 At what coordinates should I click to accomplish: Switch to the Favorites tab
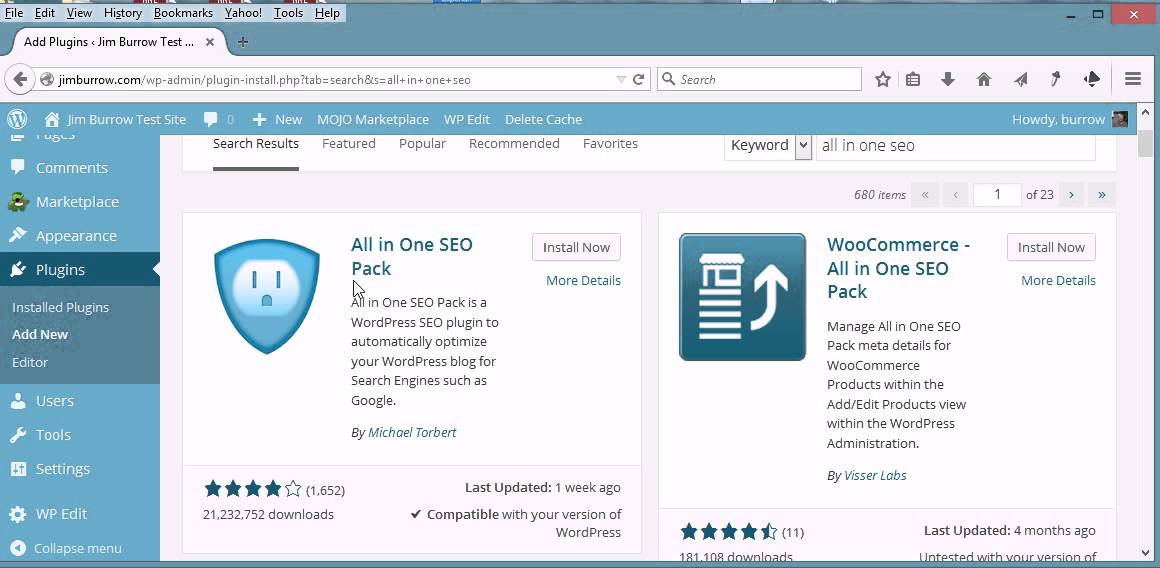pos(610,144)
